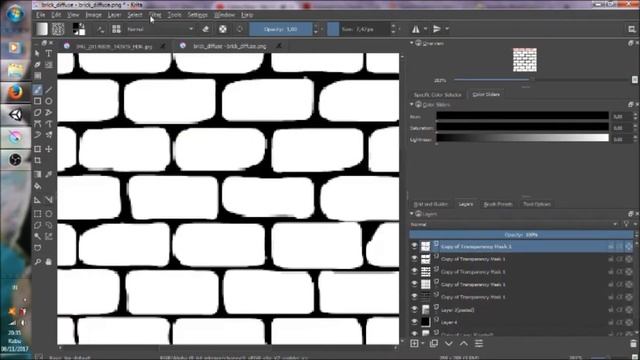Collapse the Layers docker
Screen dimensions: 640x360
click(412, 213)
